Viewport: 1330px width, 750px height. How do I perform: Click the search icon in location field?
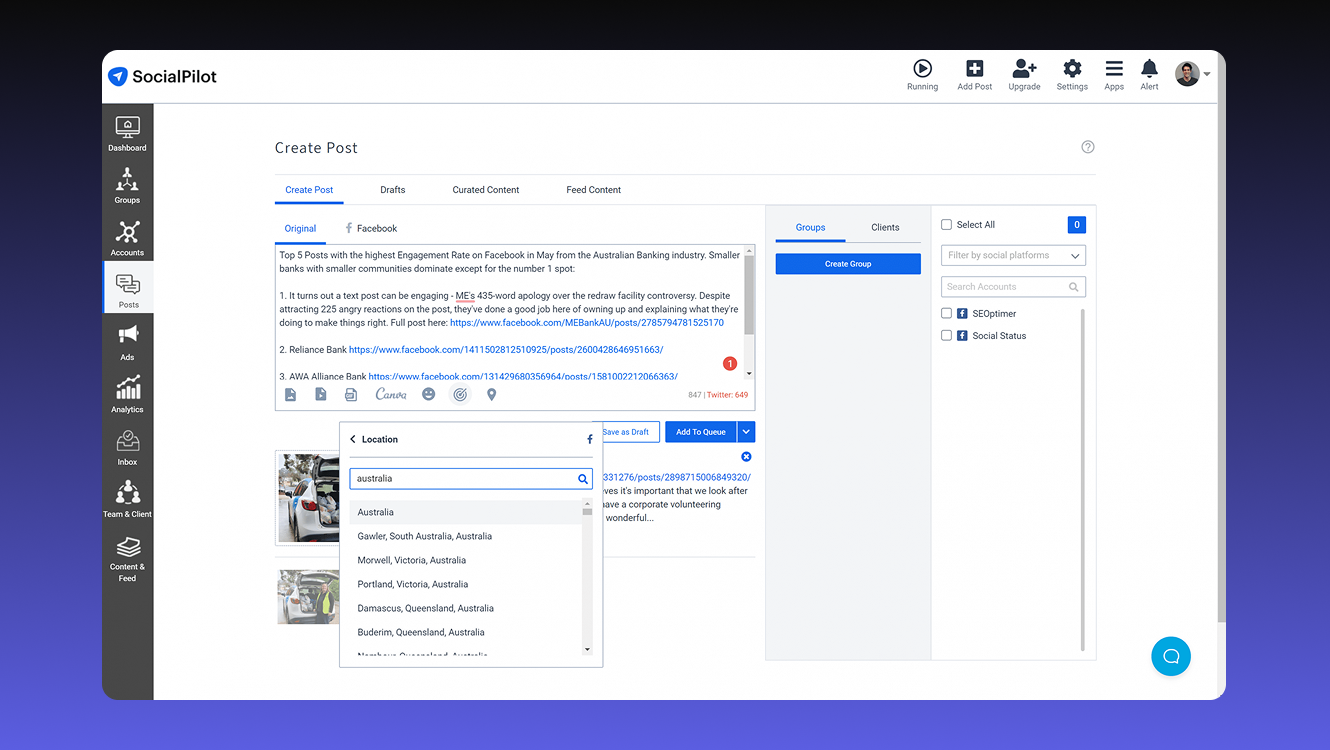[x=583, y=479]
